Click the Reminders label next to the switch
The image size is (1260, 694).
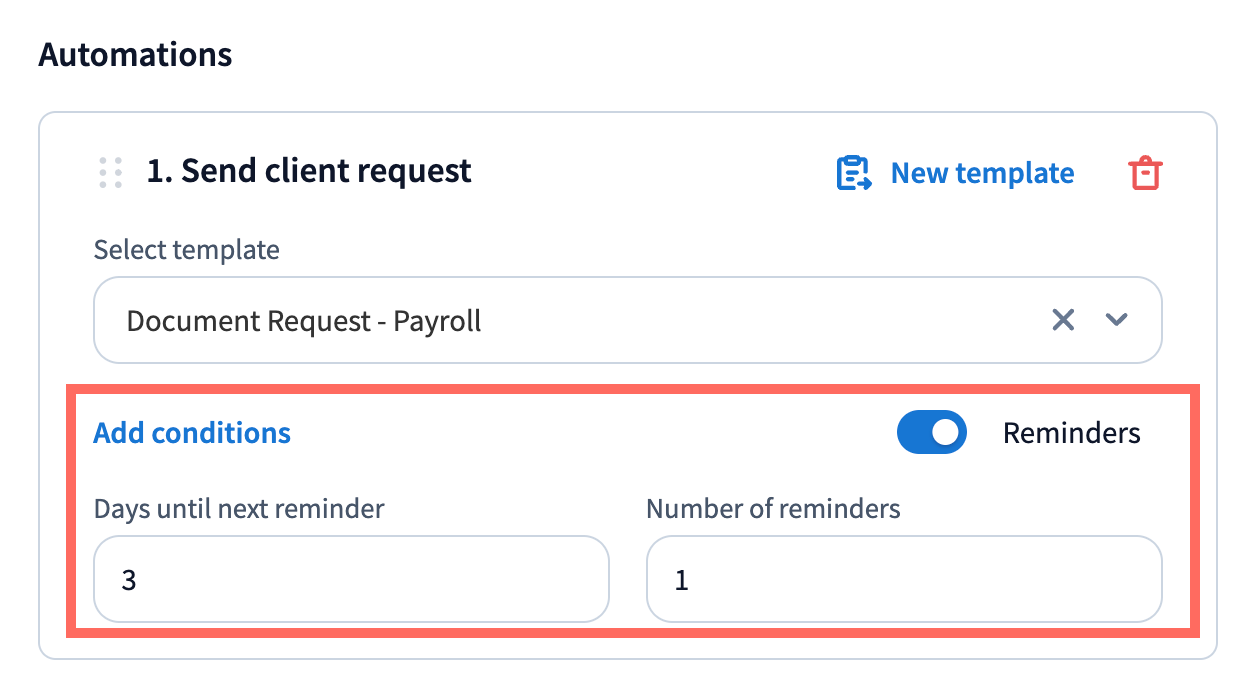click(1071, 433)
